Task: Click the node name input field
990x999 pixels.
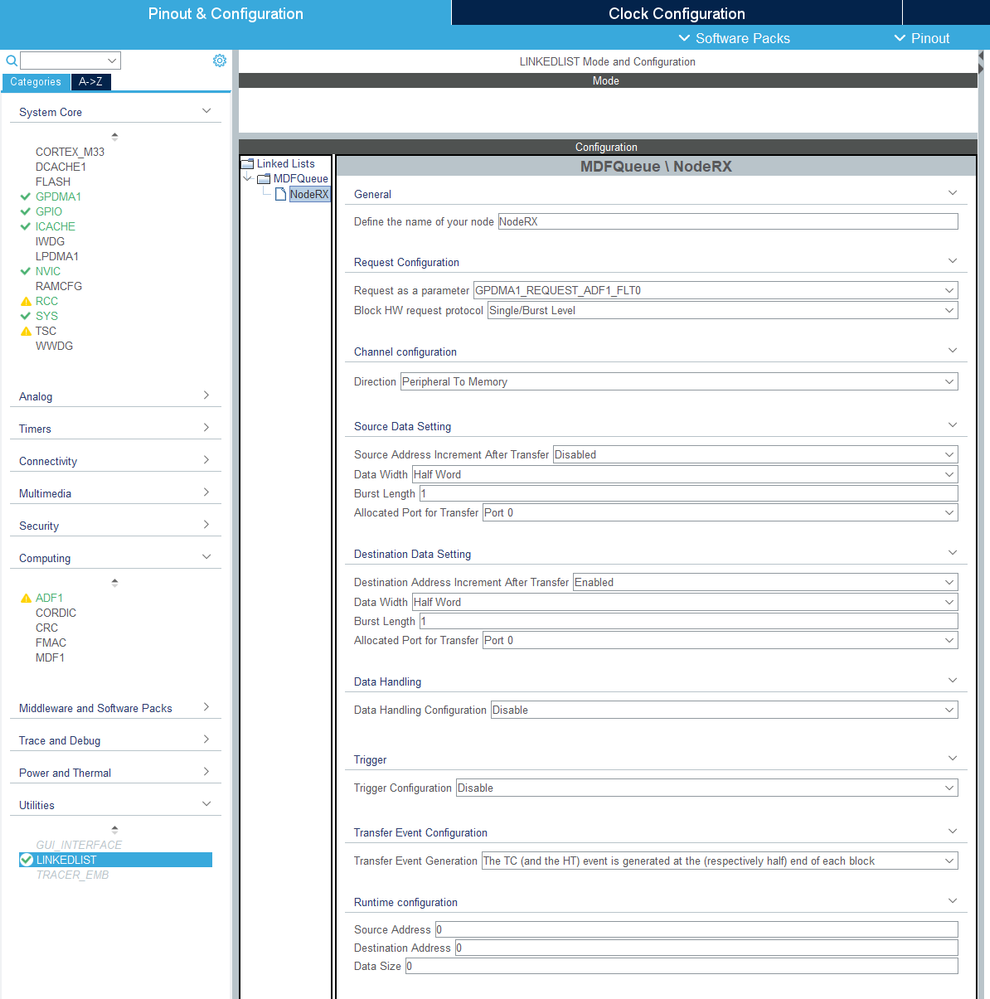Action: [x=728, y=222]
